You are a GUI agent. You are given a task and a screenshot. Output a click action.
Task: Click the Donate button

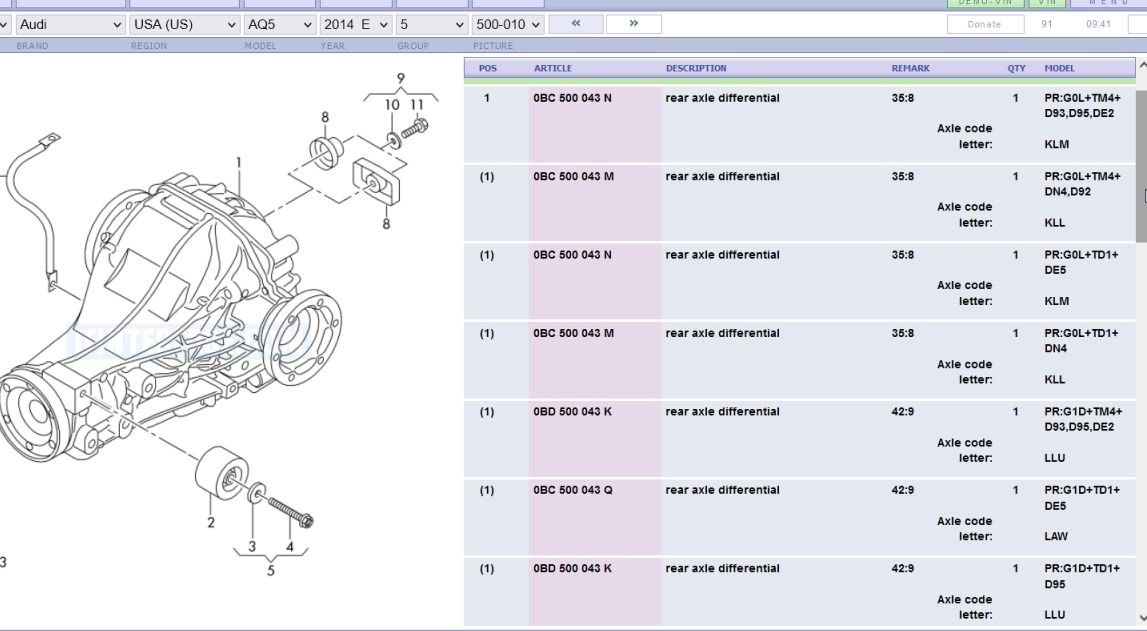[984, 23]
